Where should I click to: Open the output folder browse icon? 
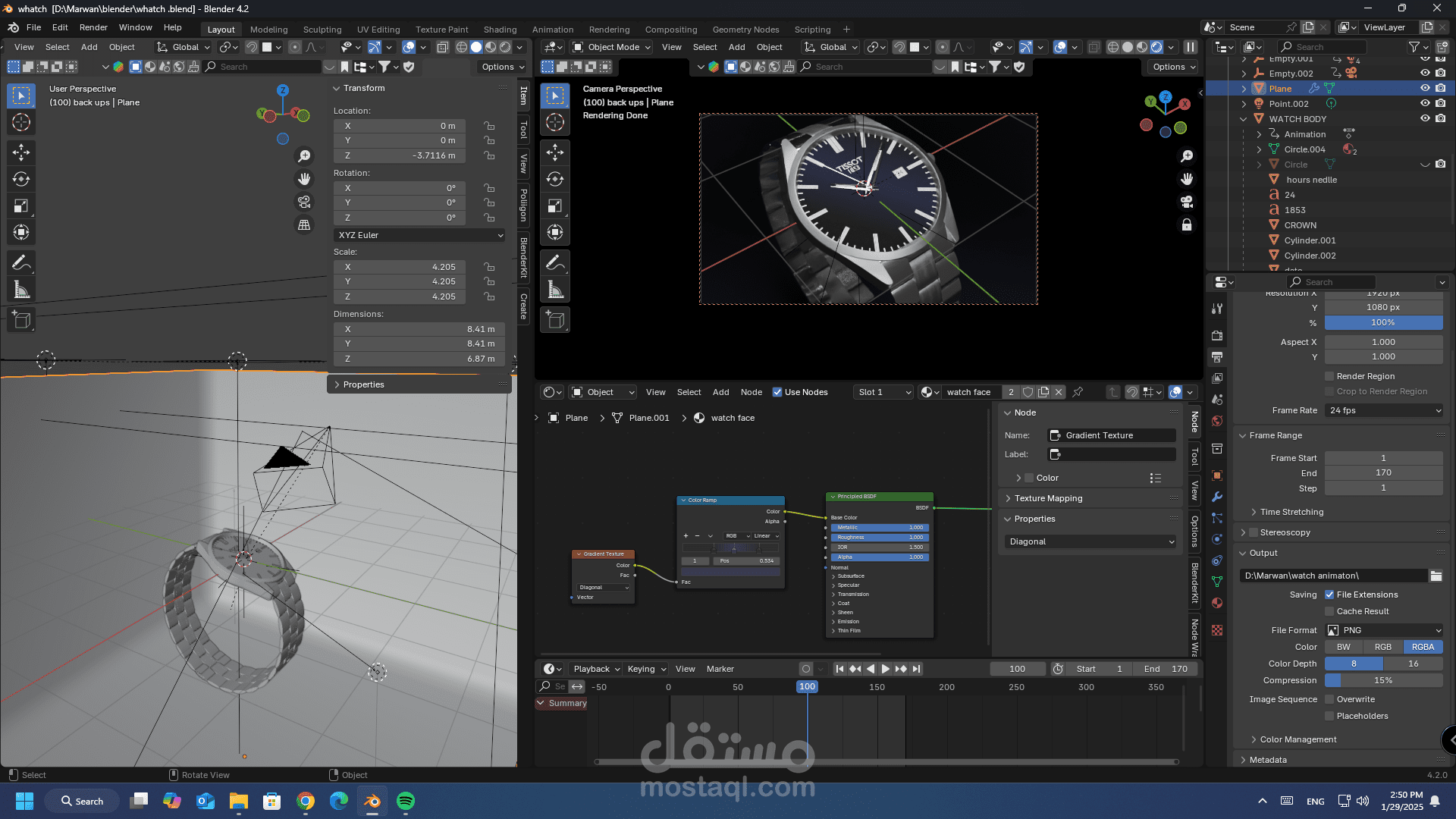[1436, 576]
